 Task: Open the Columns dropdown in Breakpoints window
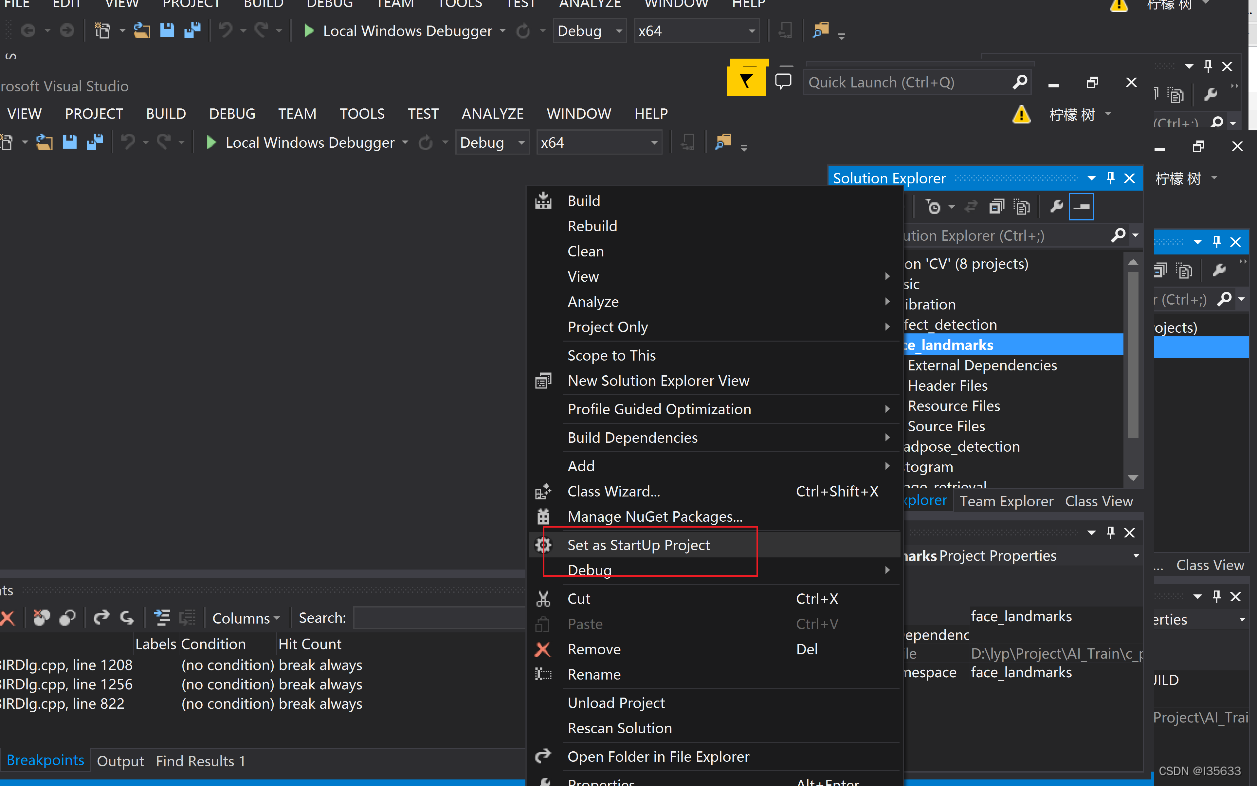(246, 617)
